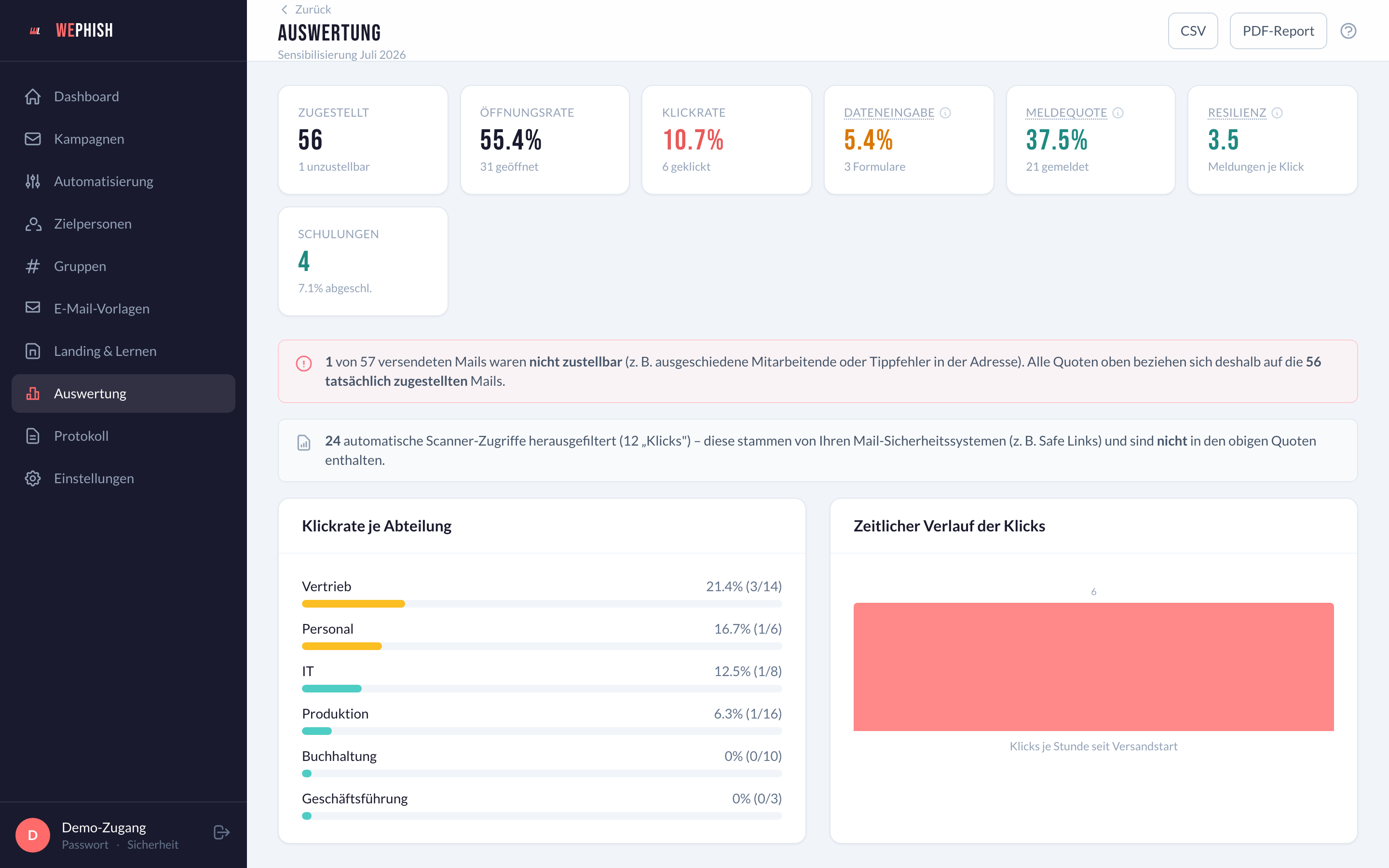Image resolution: width=1389 pixels, height=868 pixels.
Task: Click the red bar in the Klicks chart
Action: pyautogui.click(x=1093, y=666)
